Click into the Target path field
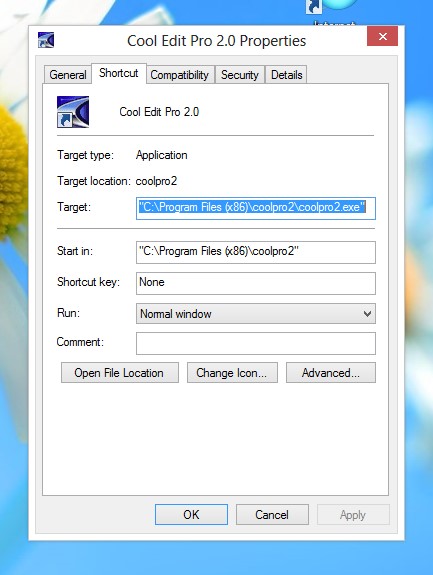This screenshot has height=575, width=433. click(256, 208)
